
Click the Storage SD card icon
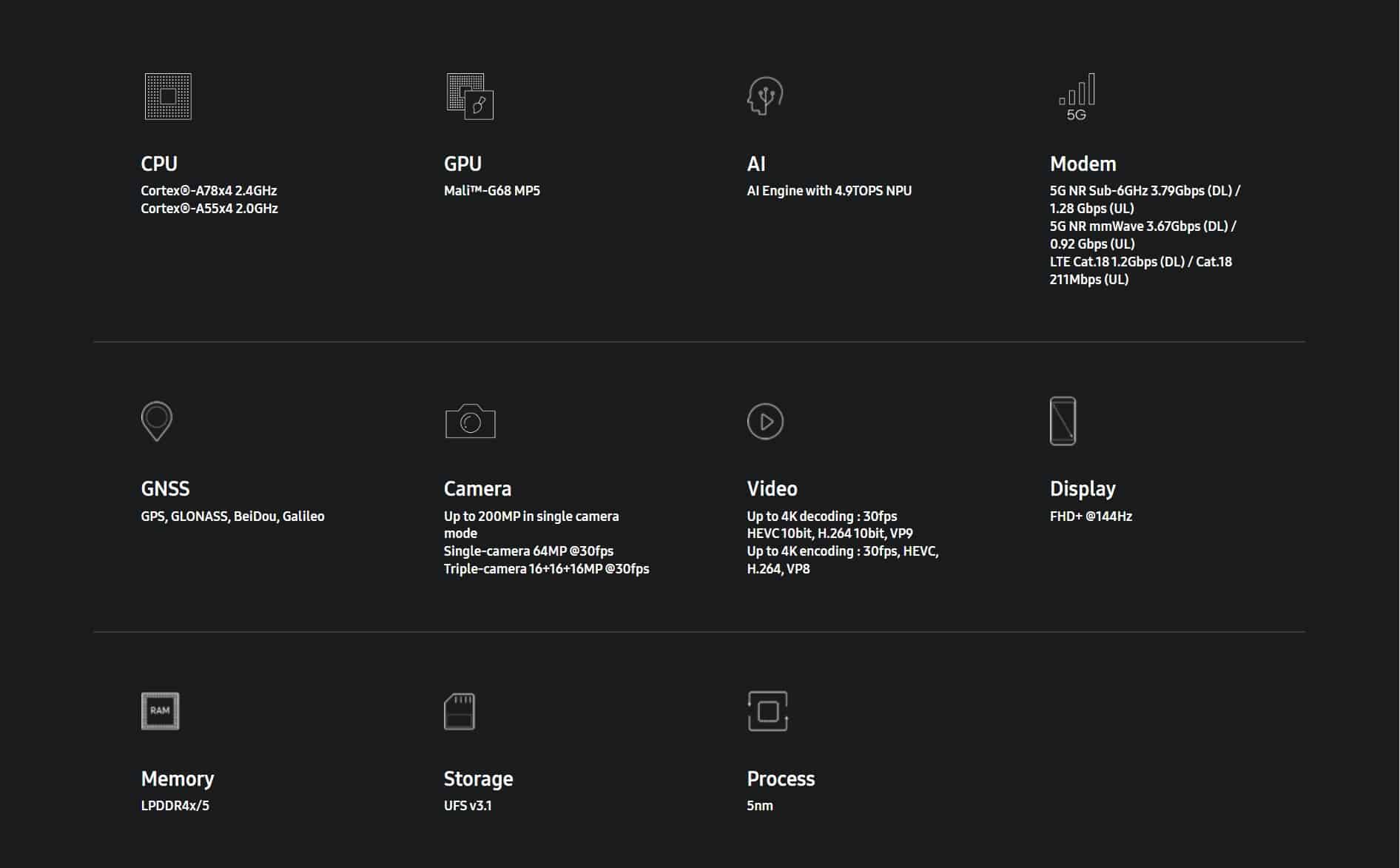click(460, 711)
